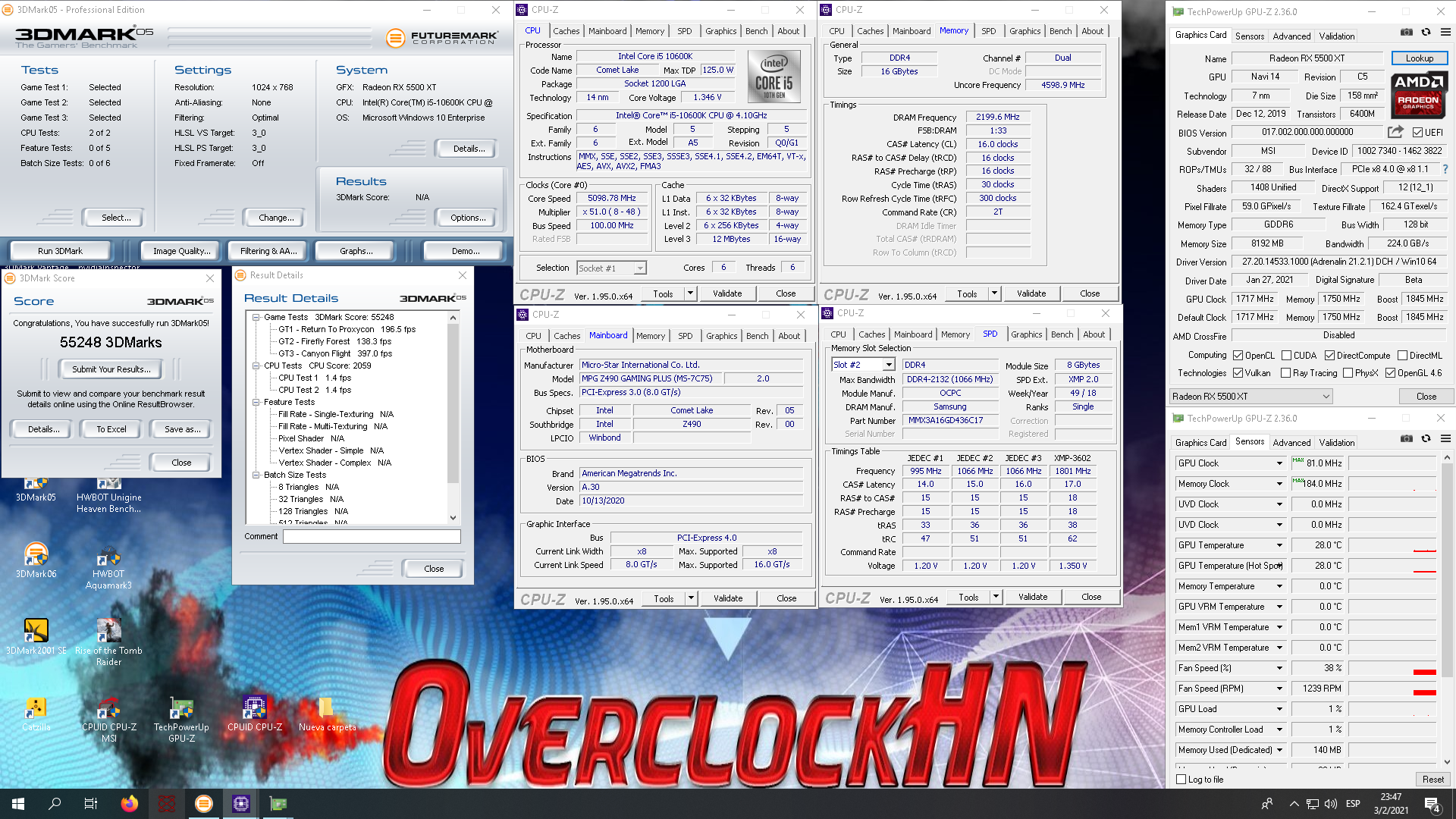Toggle the DirectCompute checkbox
Screen dimensions: 1456x819
pos(1329,356)
